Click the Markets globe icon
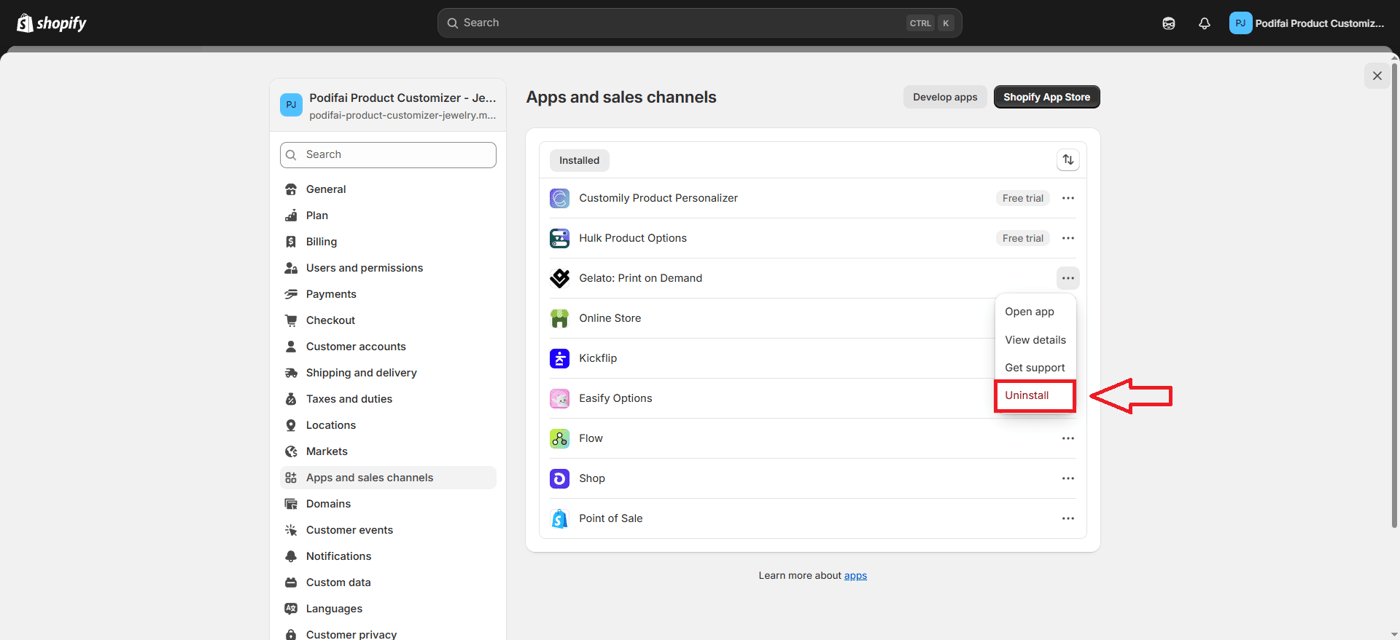1400x640 pixels. [x=291, y=451]
